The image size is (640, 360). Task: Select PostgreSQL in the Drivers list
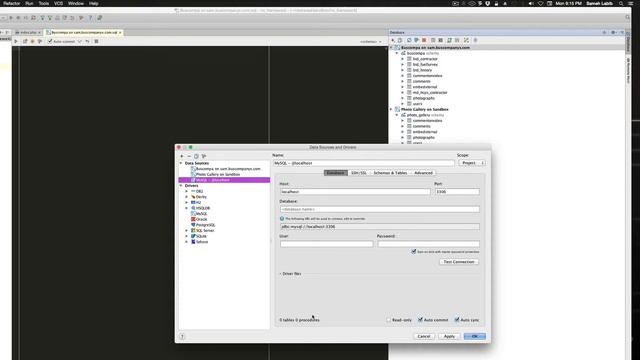click(x=205, y=225)
